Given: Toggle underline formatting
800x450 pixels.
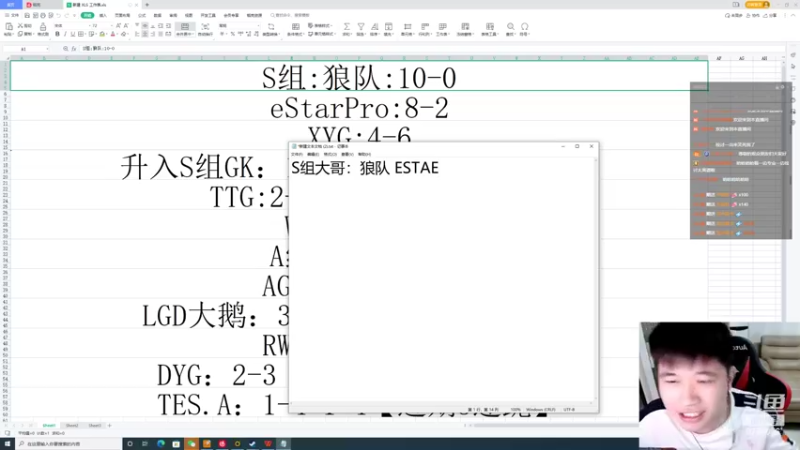Looking at the screenshot, I should [x=72, y=34].
